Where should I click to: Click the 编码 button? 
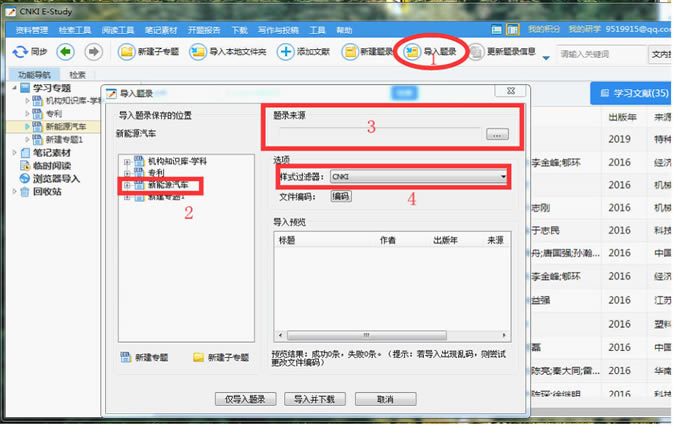coord(341,196)
